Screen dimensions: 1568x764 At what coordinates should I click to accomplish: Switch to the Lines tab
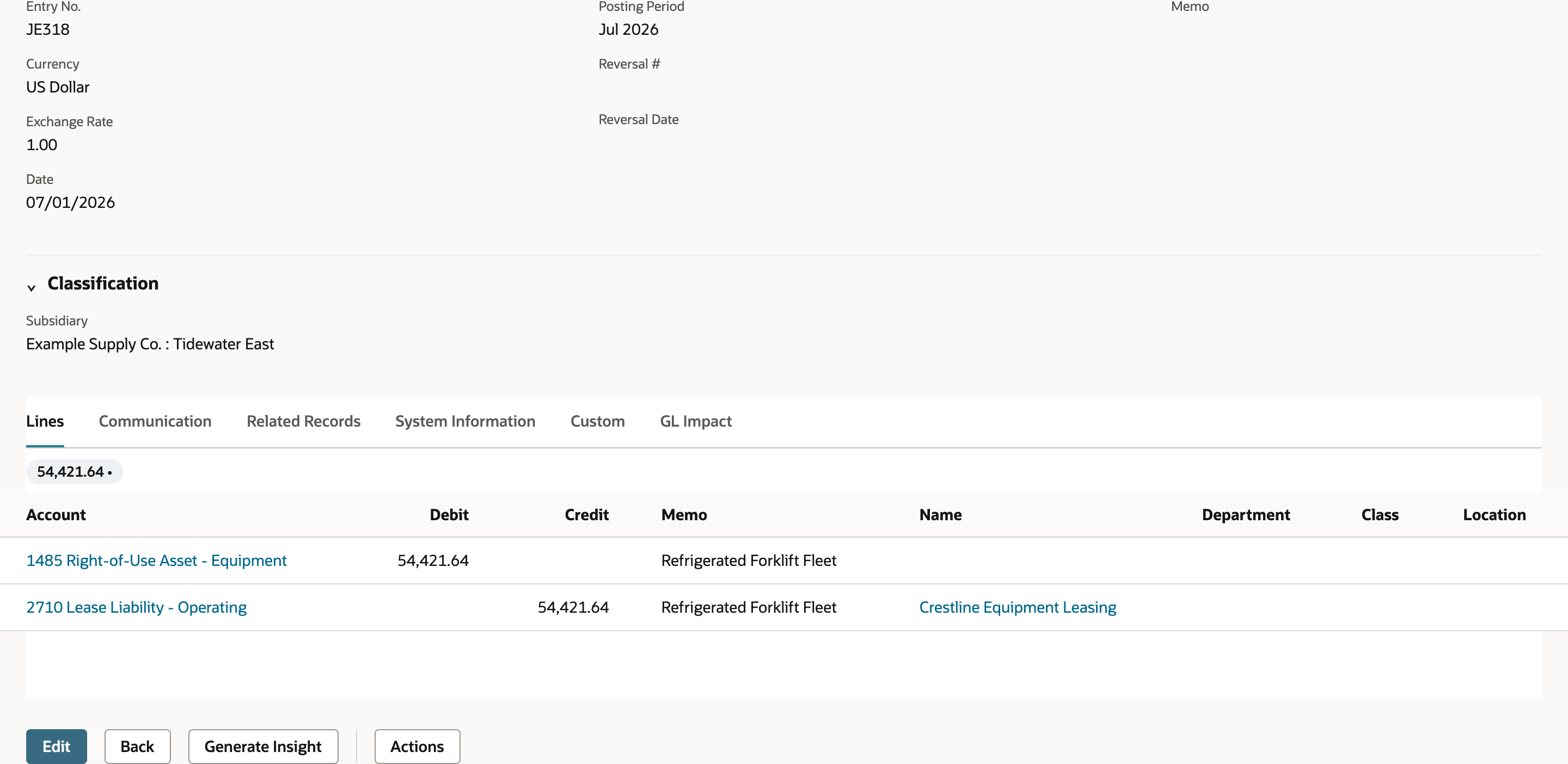coord(45,421)
